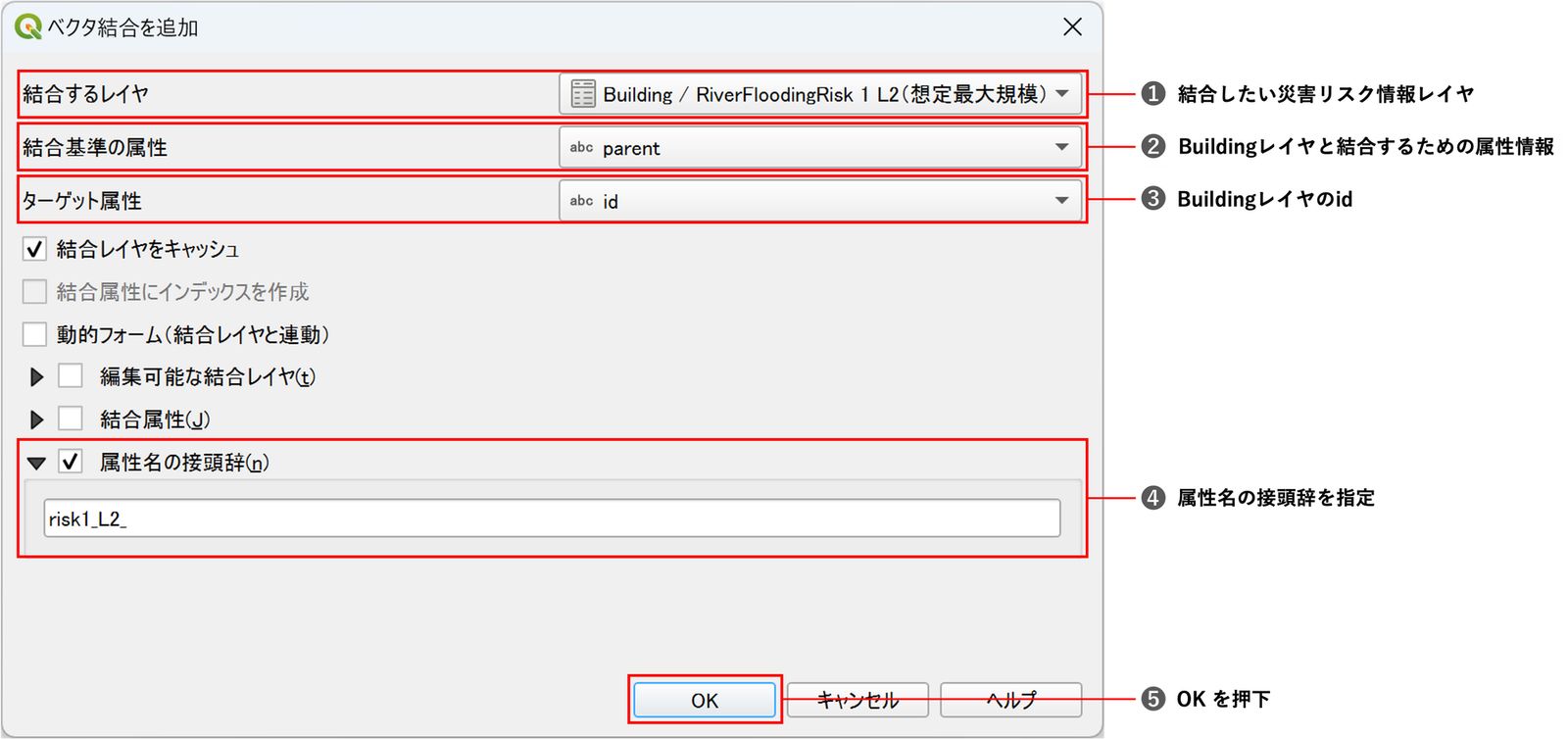Expand the 結合属性 section arrow
This screenshot has height=739, width=1568.
tap(37, 419)
